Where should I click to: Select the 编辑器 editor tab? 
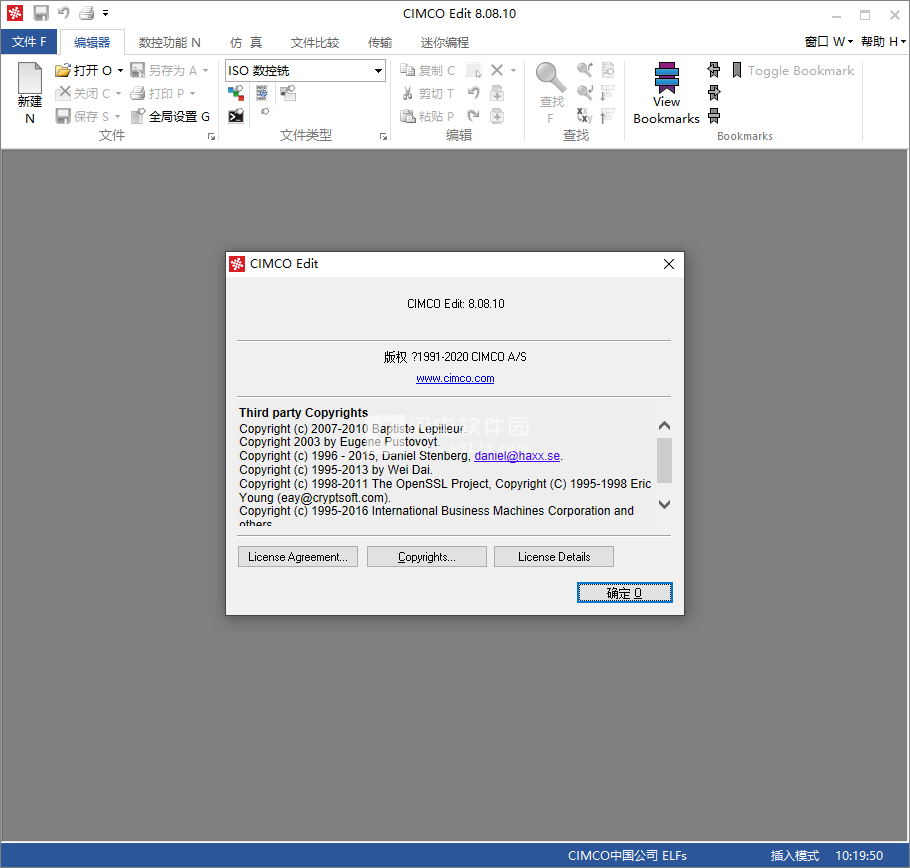(92, 42)
